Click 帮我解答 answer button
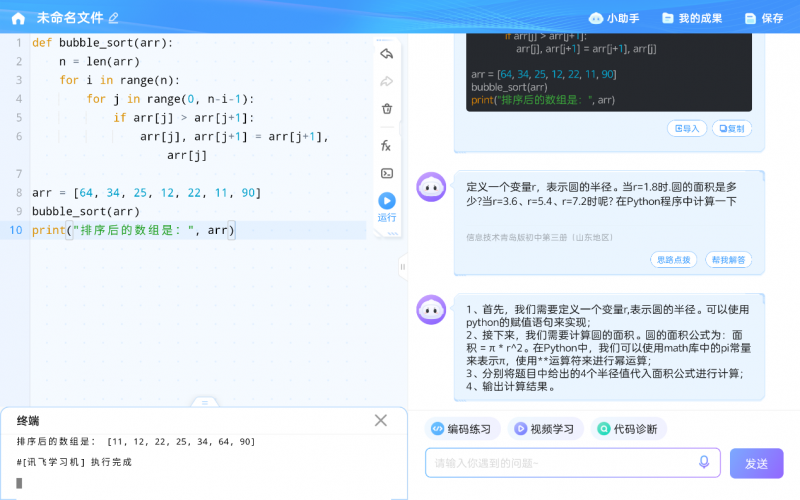Image resolution: width=800 pixels, height=500 pixels. click(x=728, y=260)
